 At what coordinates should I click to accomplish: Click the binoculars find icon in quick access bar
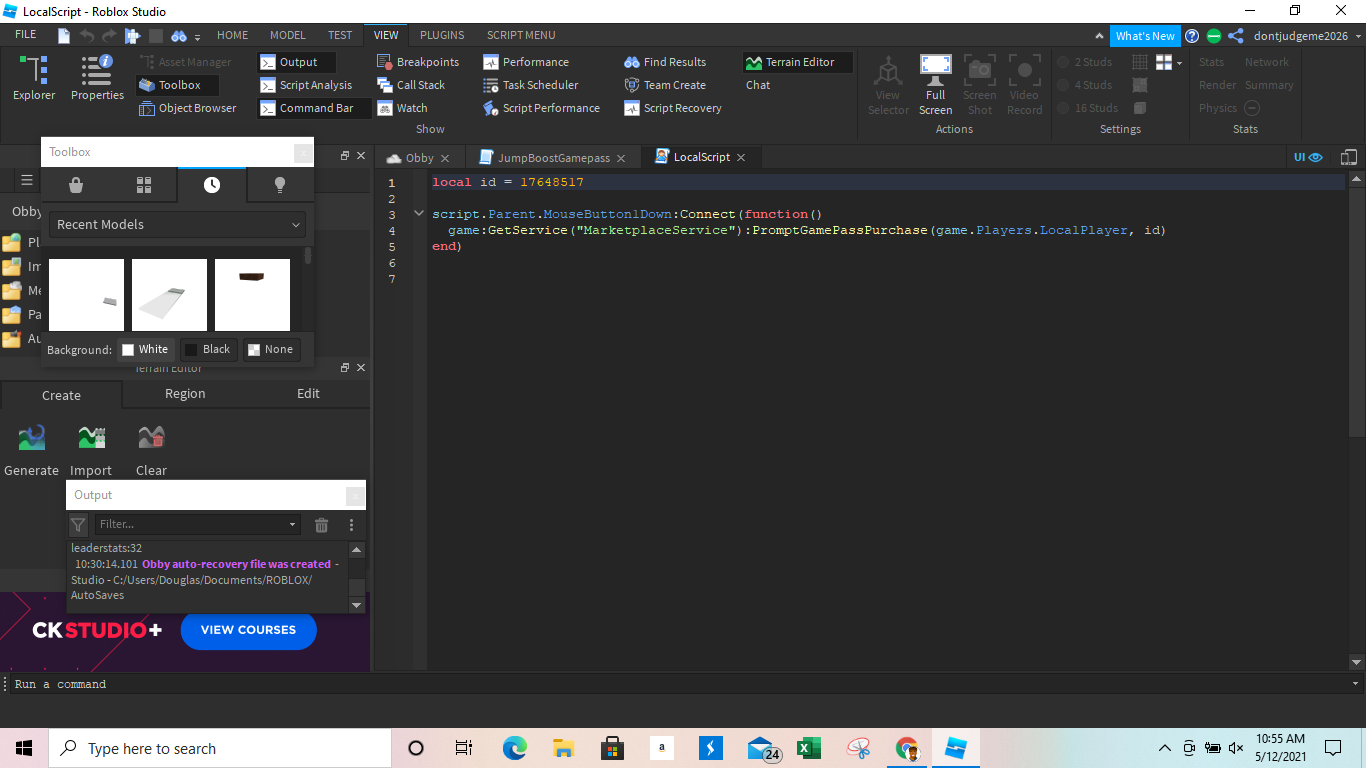click(179, 35)
